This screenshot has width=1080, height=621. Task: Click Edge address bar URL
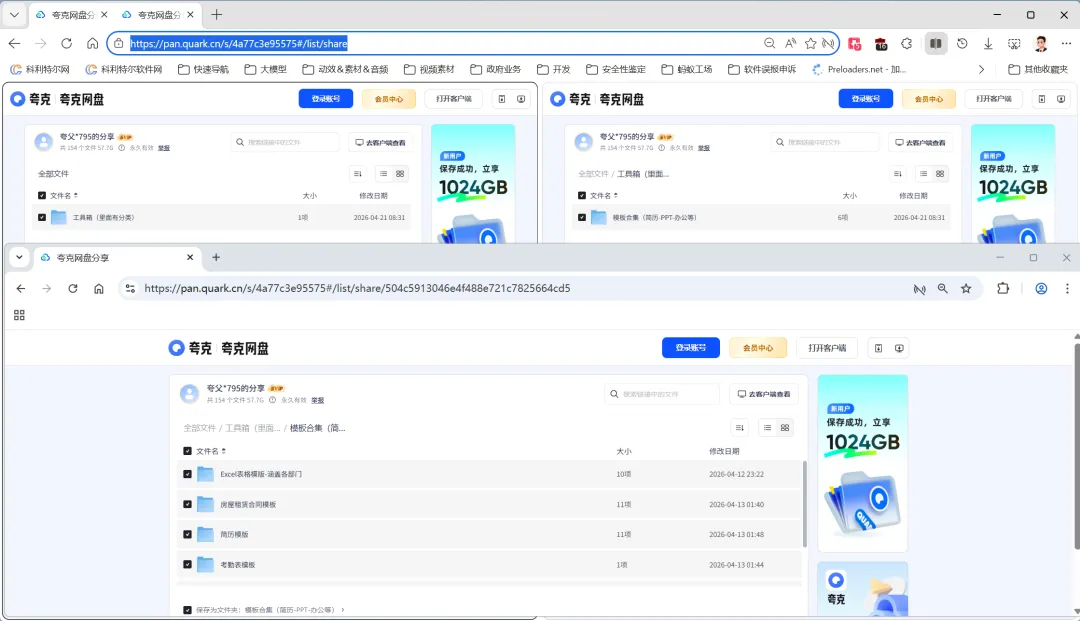pyautogui.click(x=239, y=43)
